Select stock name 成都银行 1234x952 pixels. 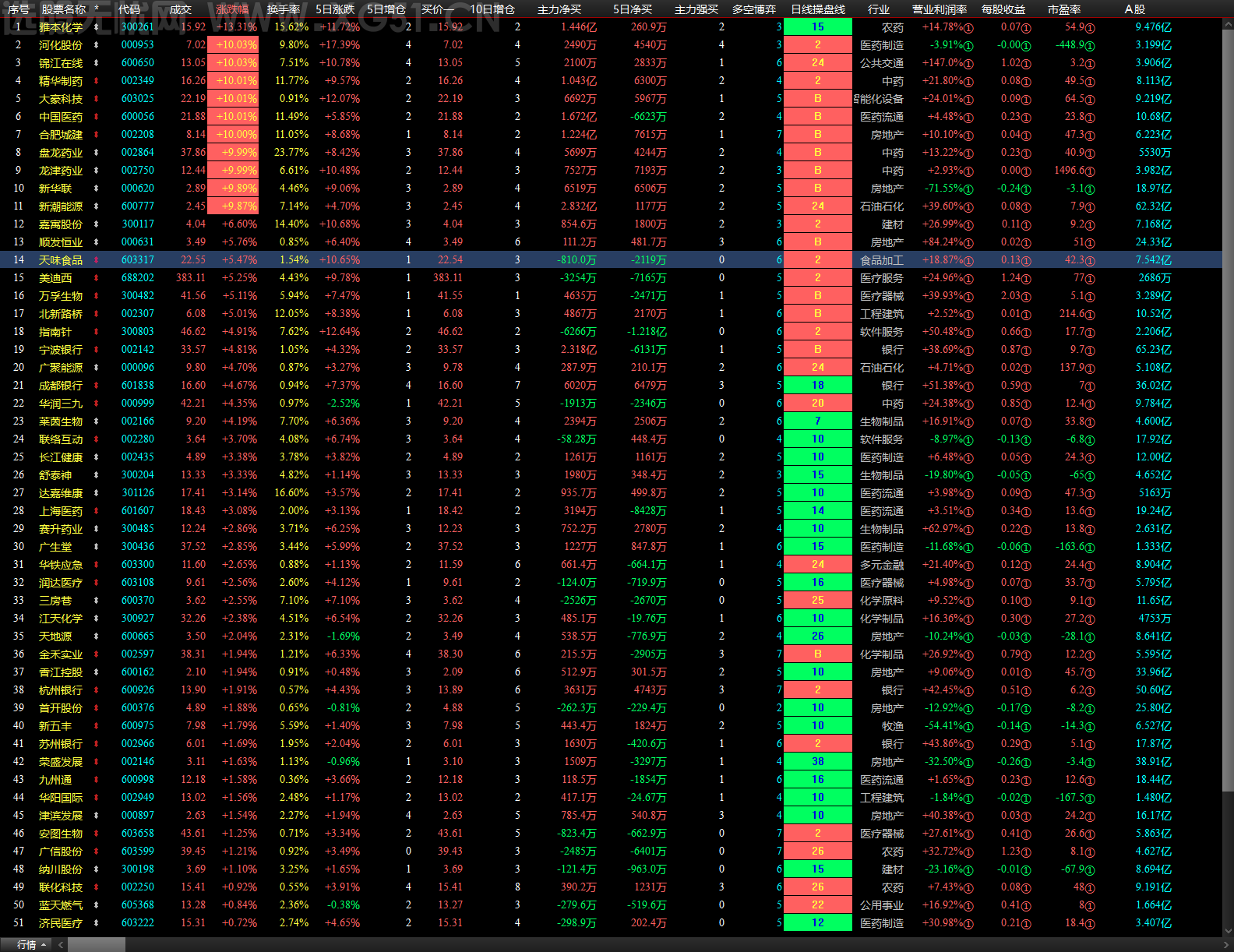[x=61, y=386]
